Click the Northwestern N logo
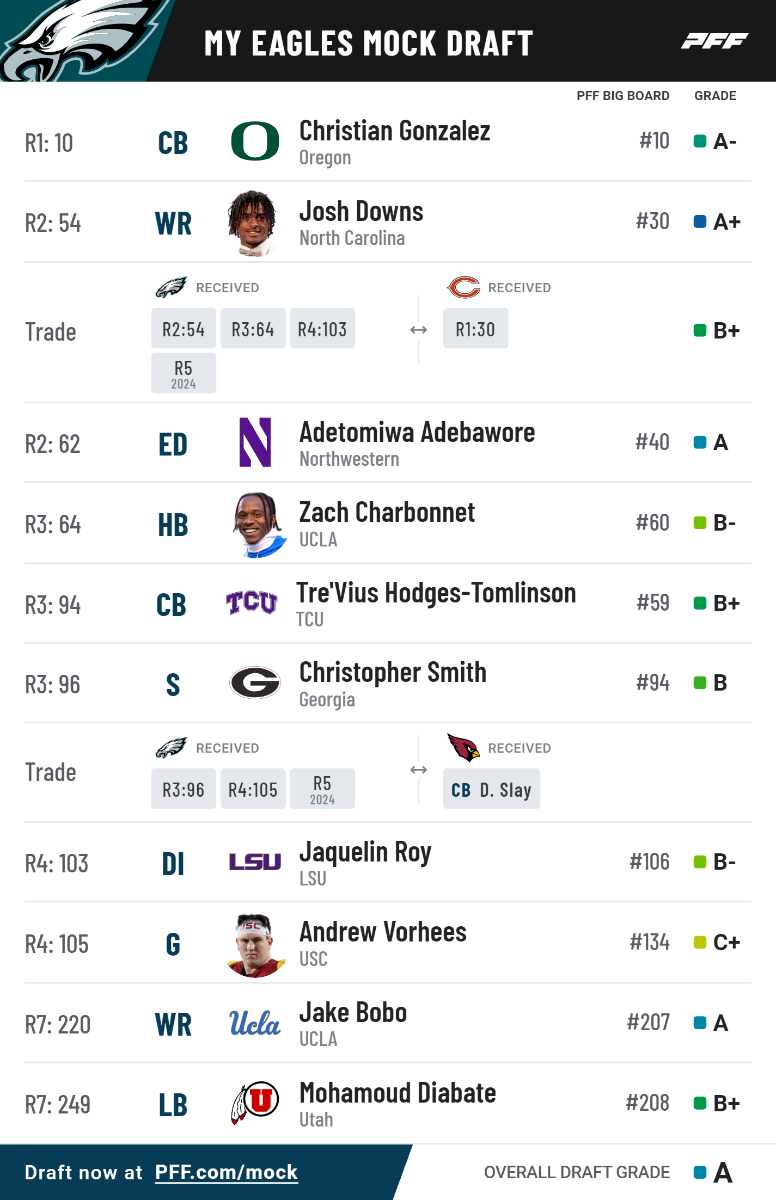Image resolution: width=776 pixels, height=1200 pixels. pyautogui.click(x=255, y=443)
